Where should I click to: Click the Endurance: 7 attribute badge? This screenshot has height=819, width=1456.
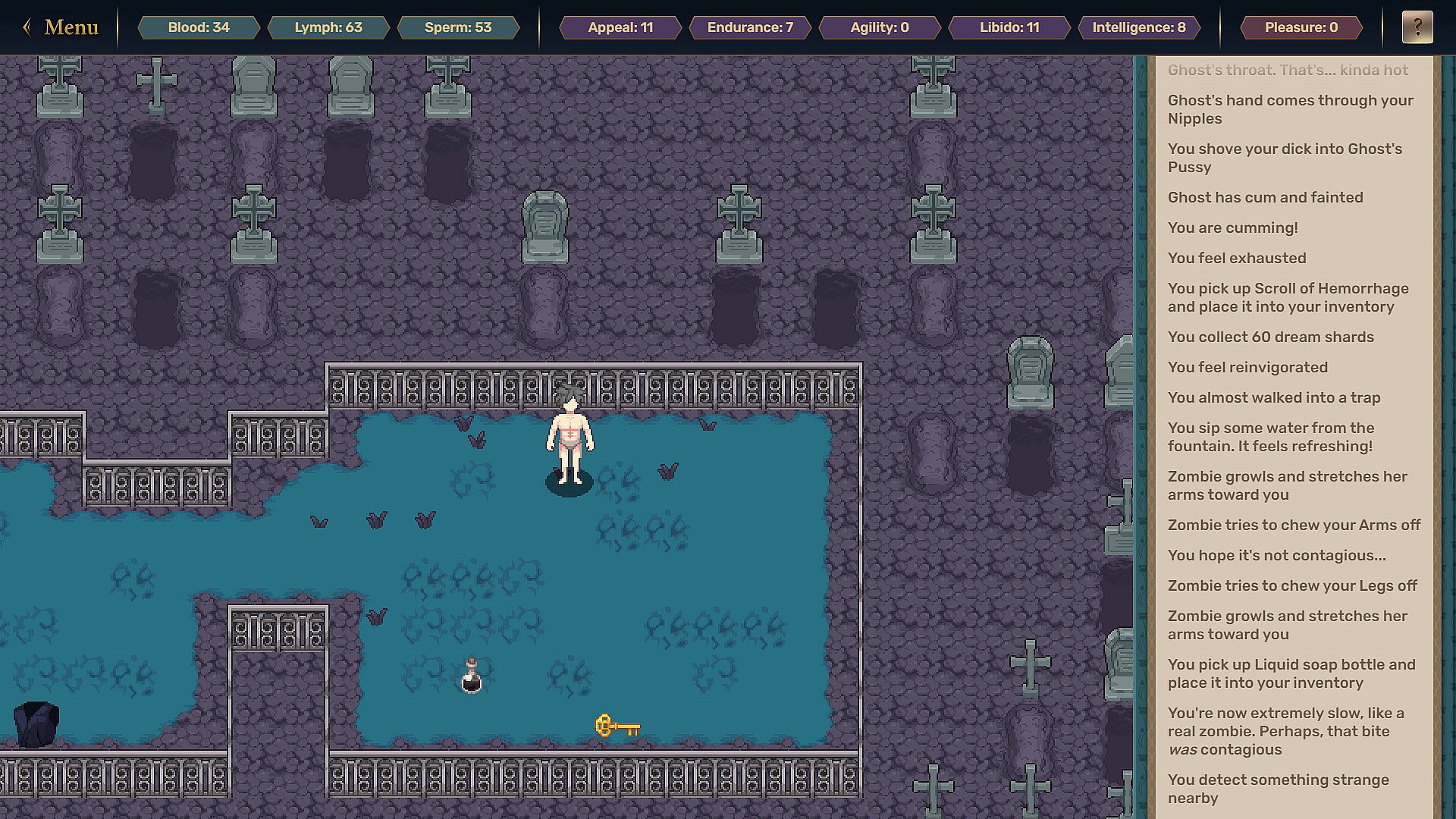pos(750,27)
